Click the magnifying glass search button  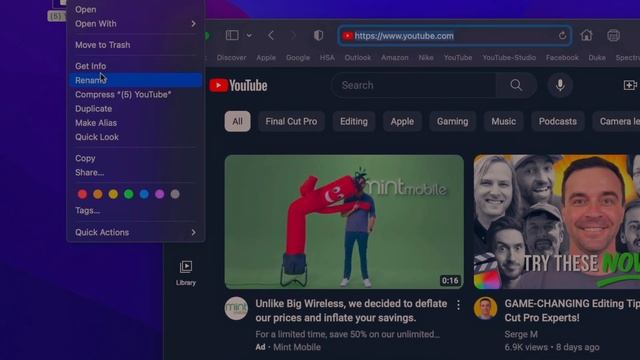click(x=516, y=85)
